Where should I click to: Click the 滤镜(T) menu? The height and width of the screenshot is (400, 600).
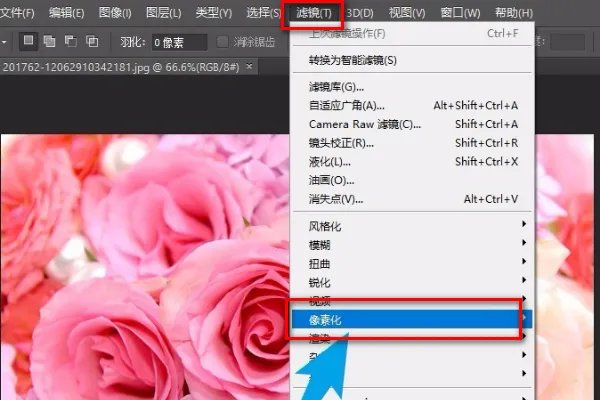coord(314,13)
